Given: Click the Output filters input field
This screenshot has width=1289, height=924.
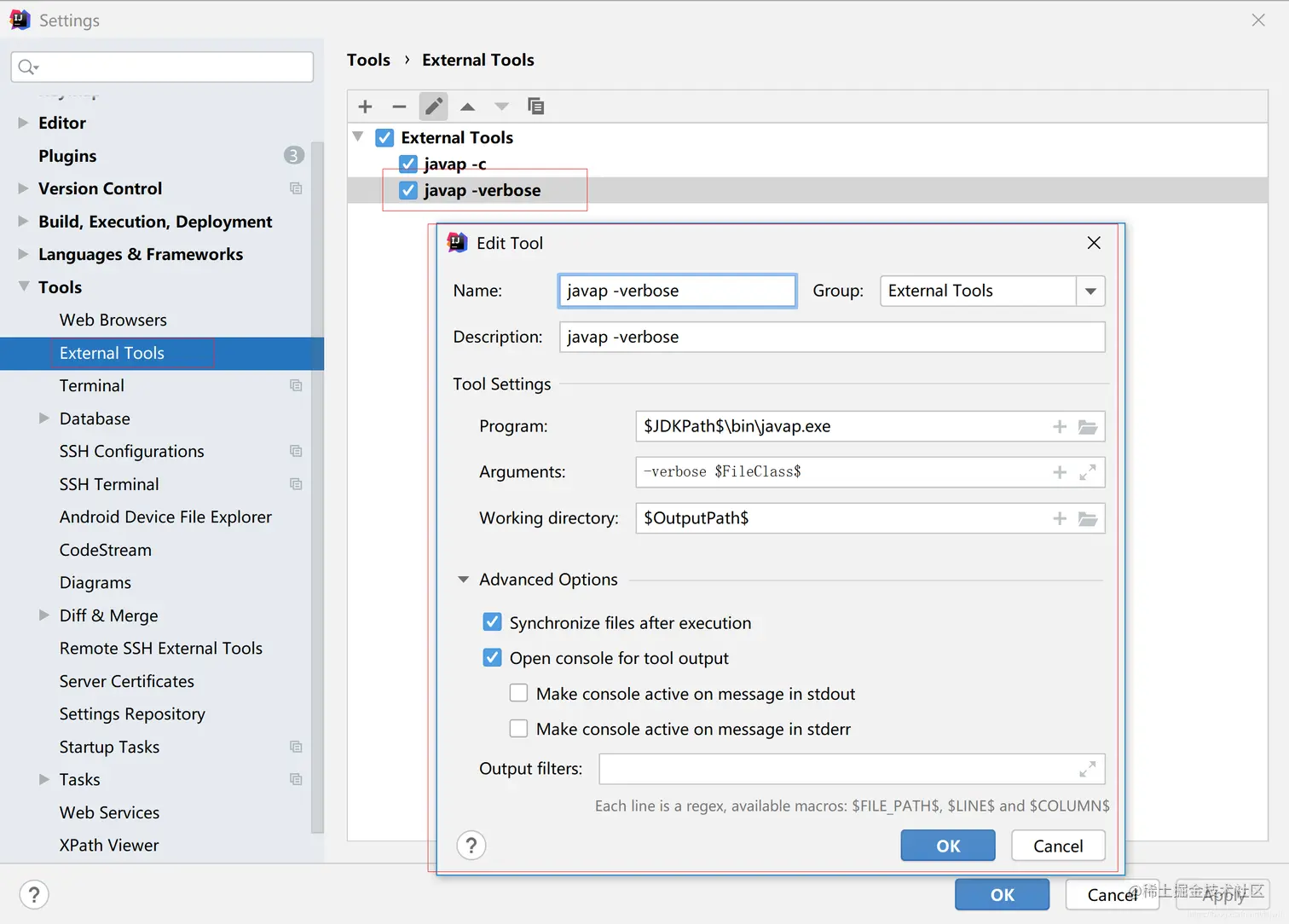Looking at the screenshot, I should point(852,769).
